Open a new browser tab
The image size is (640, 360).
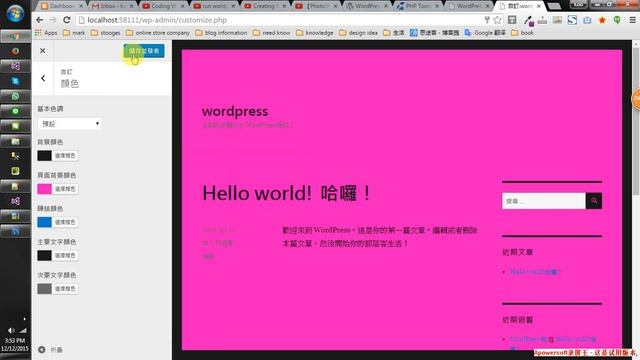click(x=554, y=6)
